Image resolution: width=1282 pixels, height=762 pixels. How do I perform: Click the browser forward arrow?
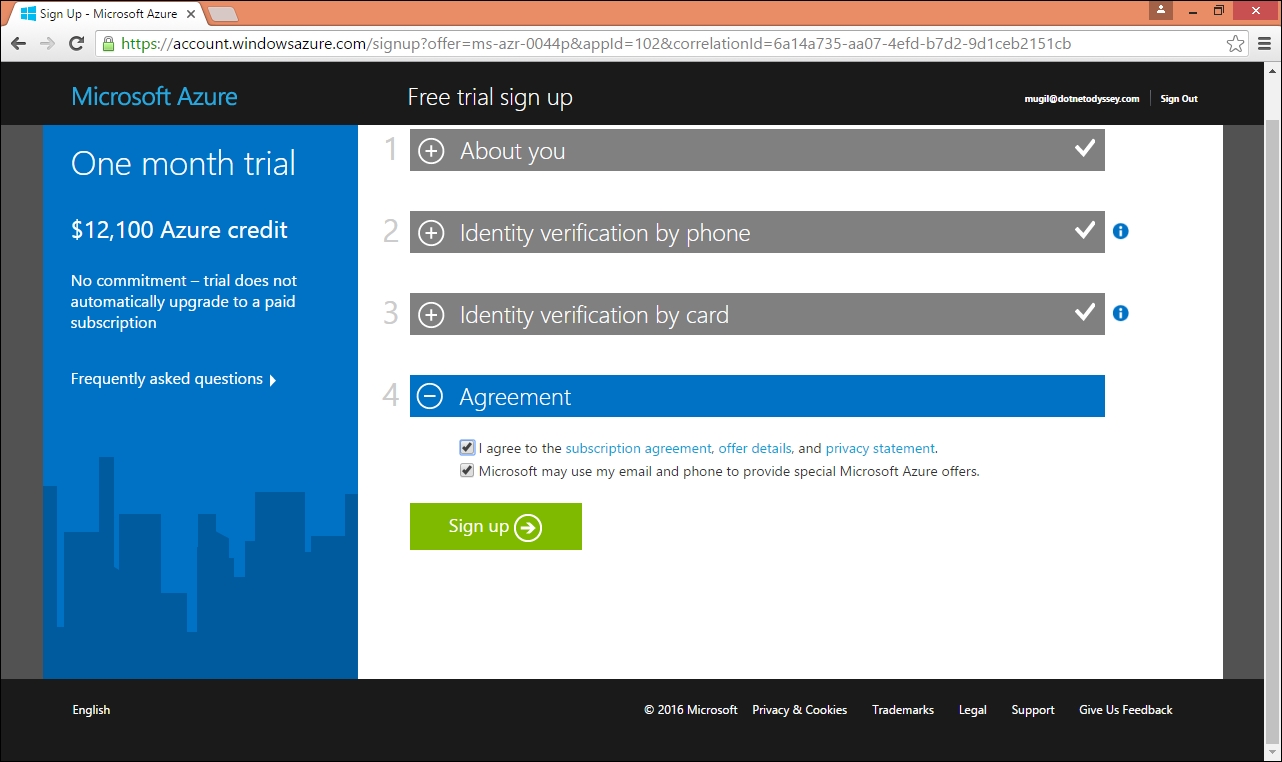(x=47, y=44)
